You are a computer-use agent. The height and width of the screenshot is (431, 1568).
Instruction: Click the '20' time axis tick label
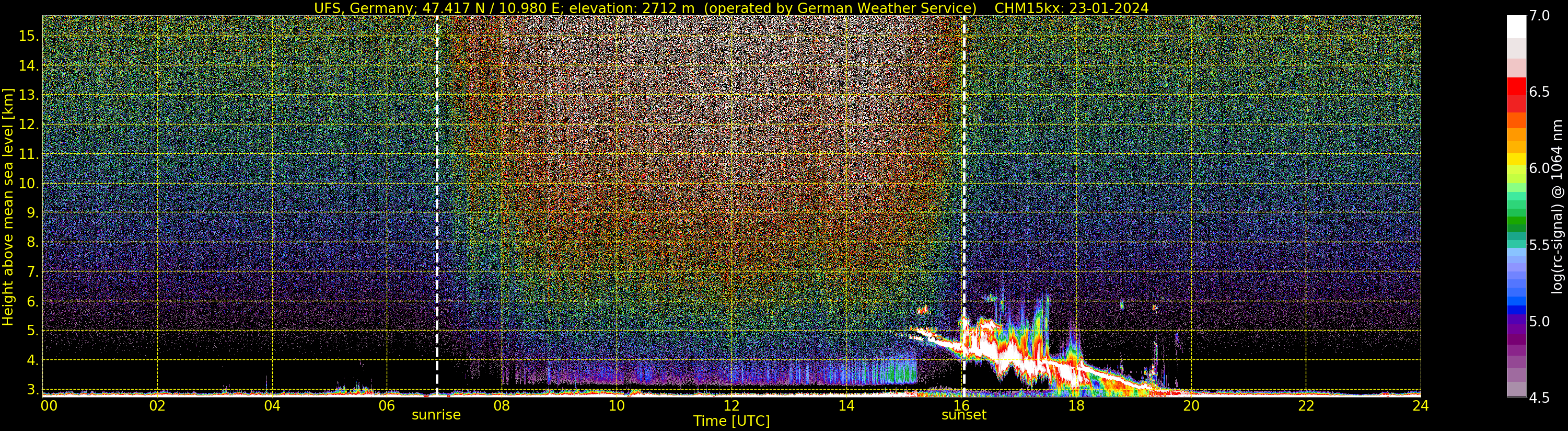coord(1191,405)
